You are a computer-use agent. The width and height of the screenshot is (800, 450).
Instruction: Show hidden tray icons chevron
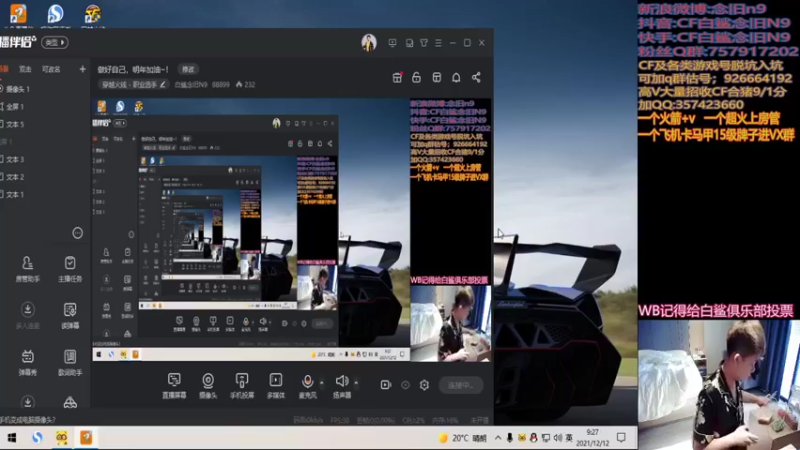pyautogui.click(x=498, y=438)
